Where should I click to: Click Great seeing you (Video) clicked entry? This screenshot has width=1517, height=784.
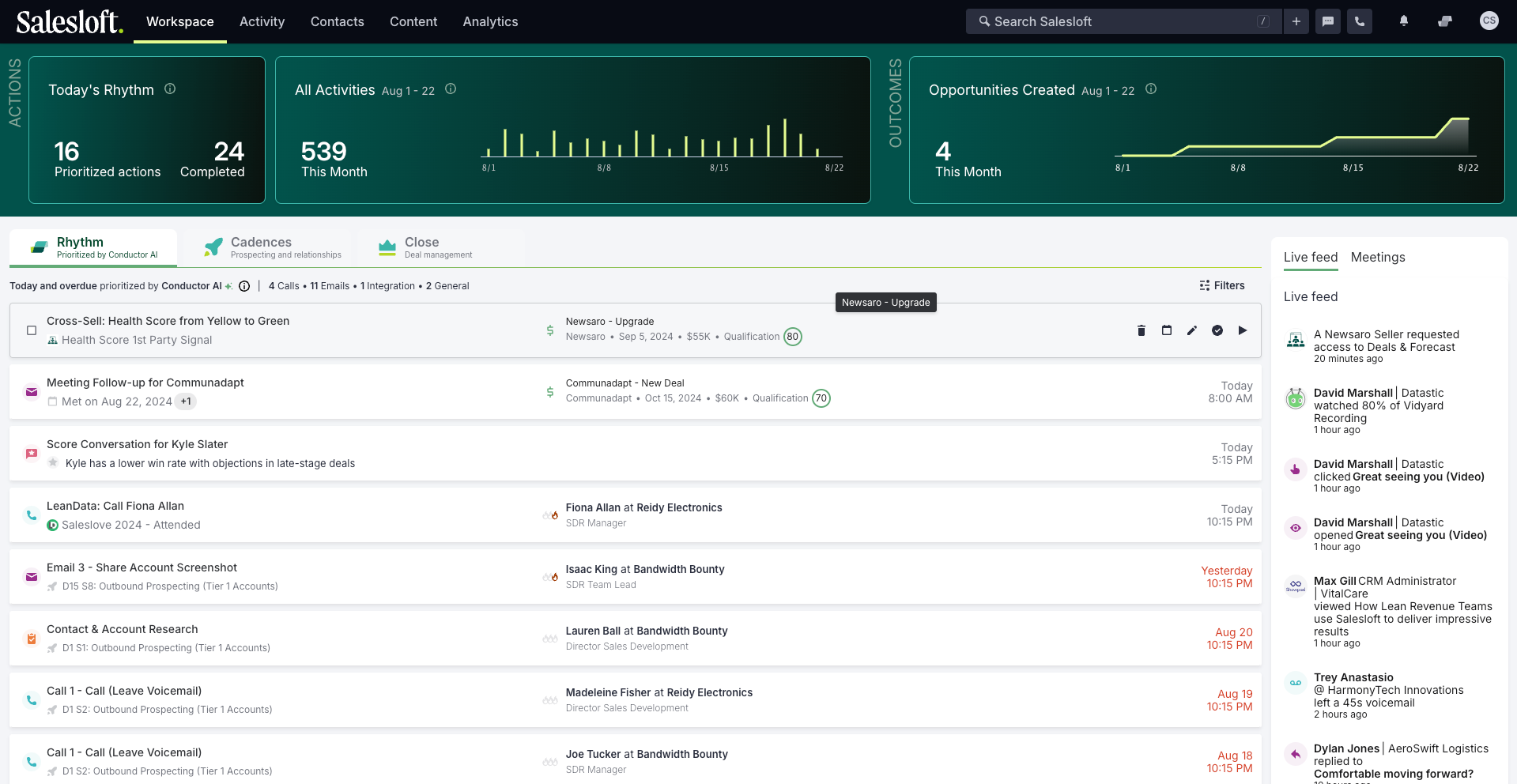click(1418, 477)
